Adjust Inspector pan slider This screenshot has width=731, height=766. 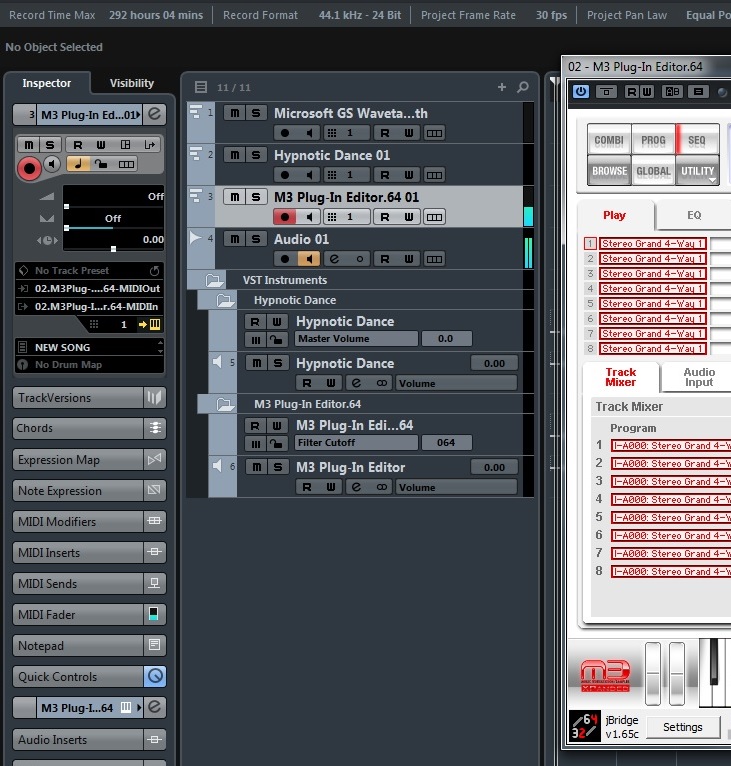pyautogui.click(x=113, y=218)
